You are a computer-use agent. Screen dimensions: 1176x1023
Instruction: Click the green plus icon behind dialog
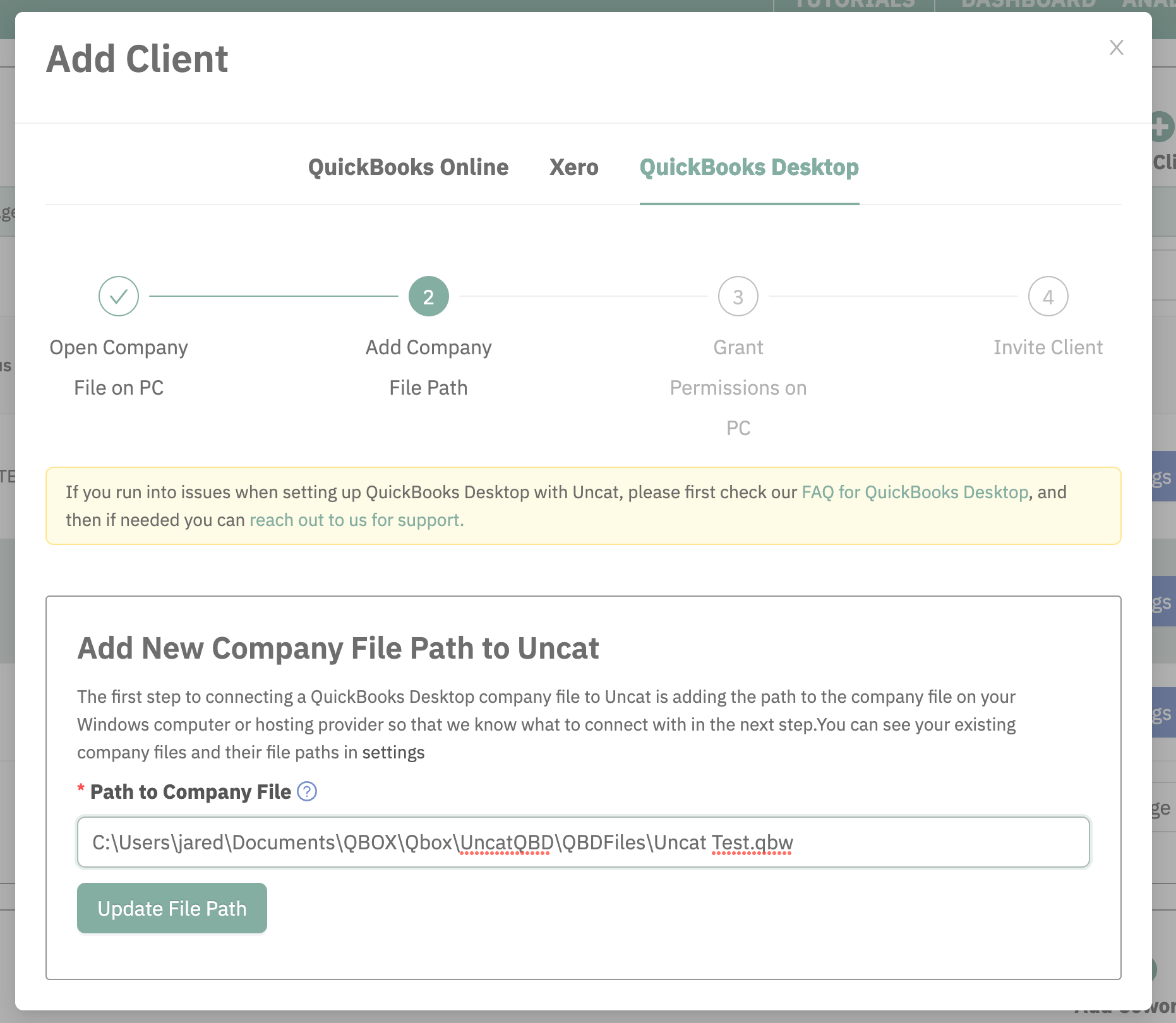1163,127
